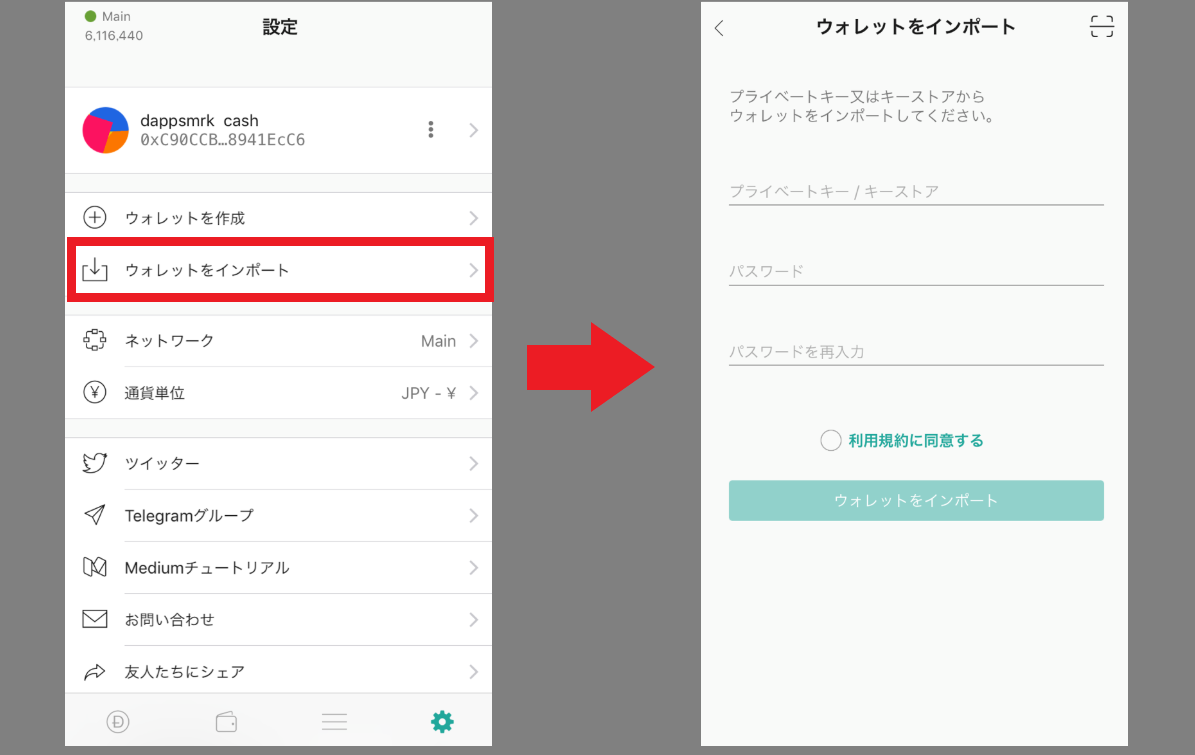
Task: Open chevron on ツイッター row
Action: 473,463
